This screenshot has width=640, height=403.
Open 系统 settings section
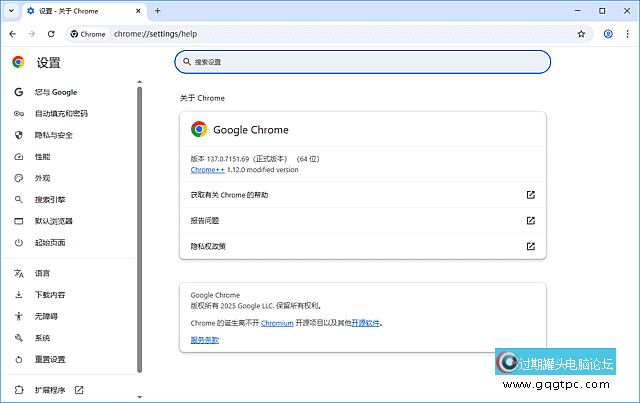42,338
